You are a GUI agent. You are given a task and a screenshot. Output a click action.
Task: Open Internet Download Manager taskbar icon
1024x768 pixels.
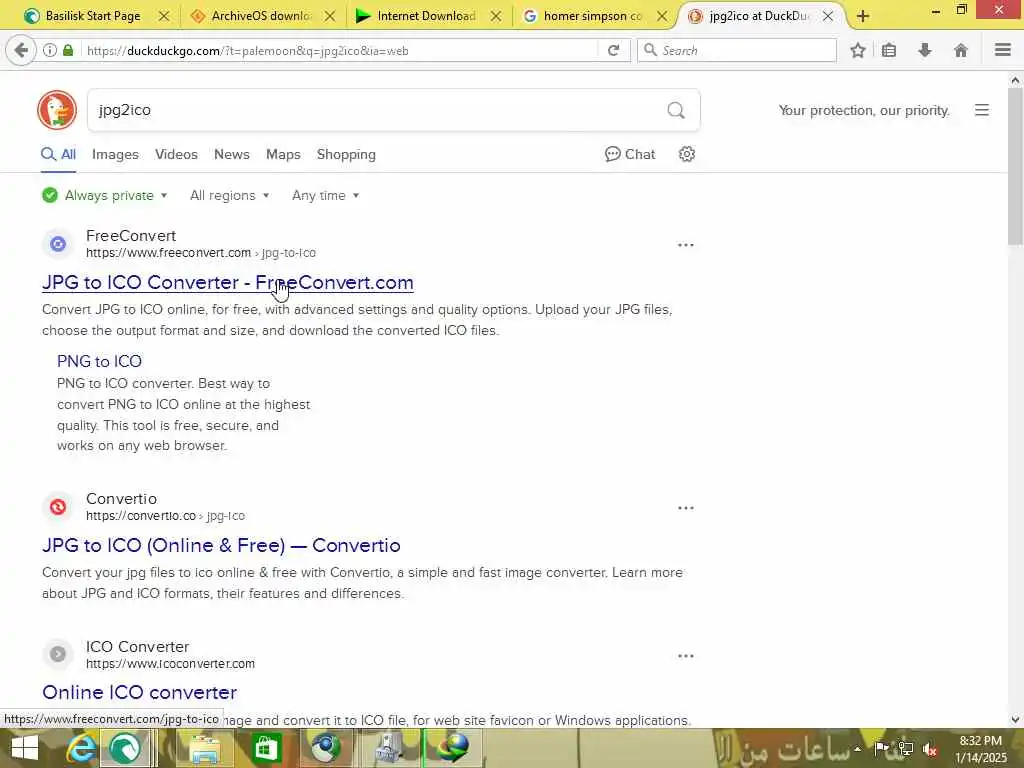(x=453, y=748)
